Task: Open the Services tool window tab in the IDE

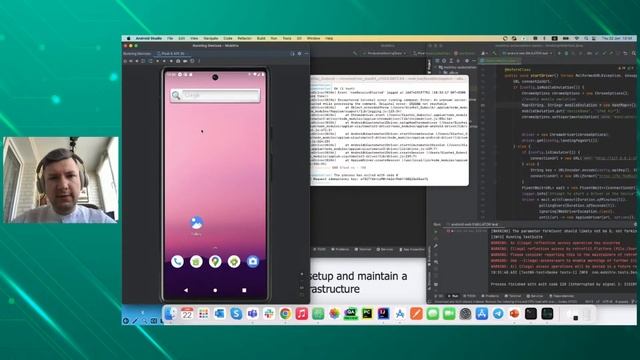Action: point(535,296)
